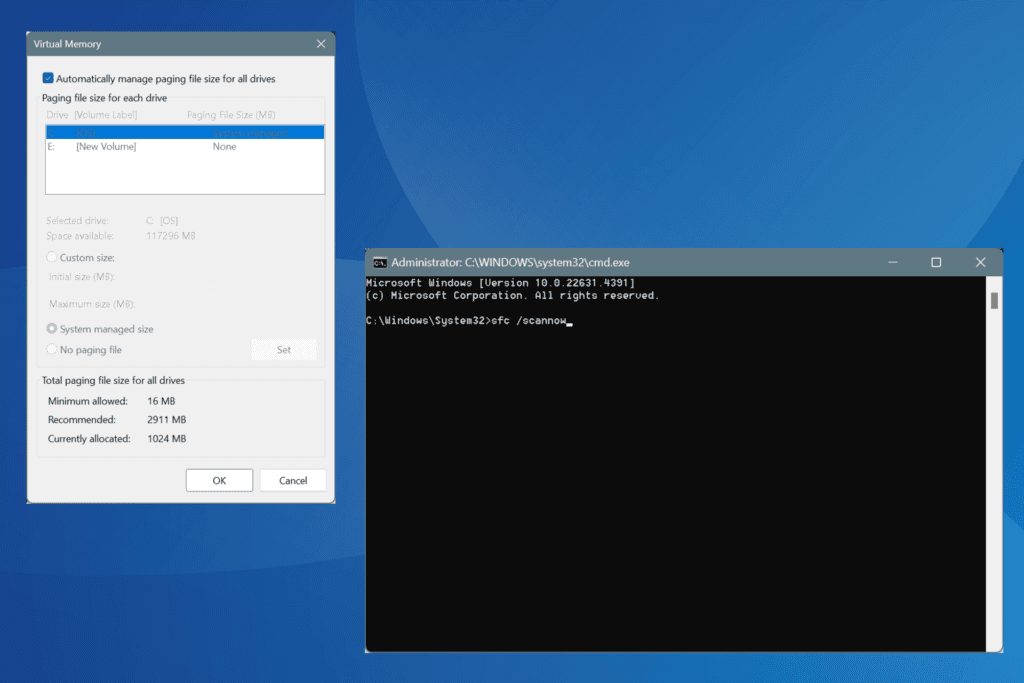This screenshot has height=683, width=1024.
Task: Choose System managed size
Action: [51, 328]
